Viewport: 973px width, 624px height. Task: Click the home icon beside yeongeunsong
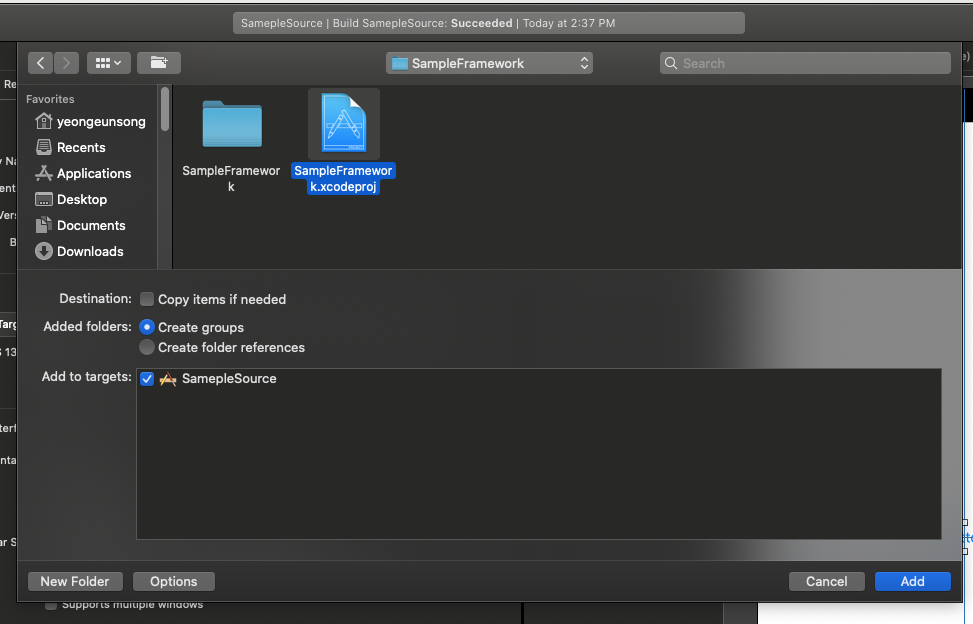(x=43, y=121)
